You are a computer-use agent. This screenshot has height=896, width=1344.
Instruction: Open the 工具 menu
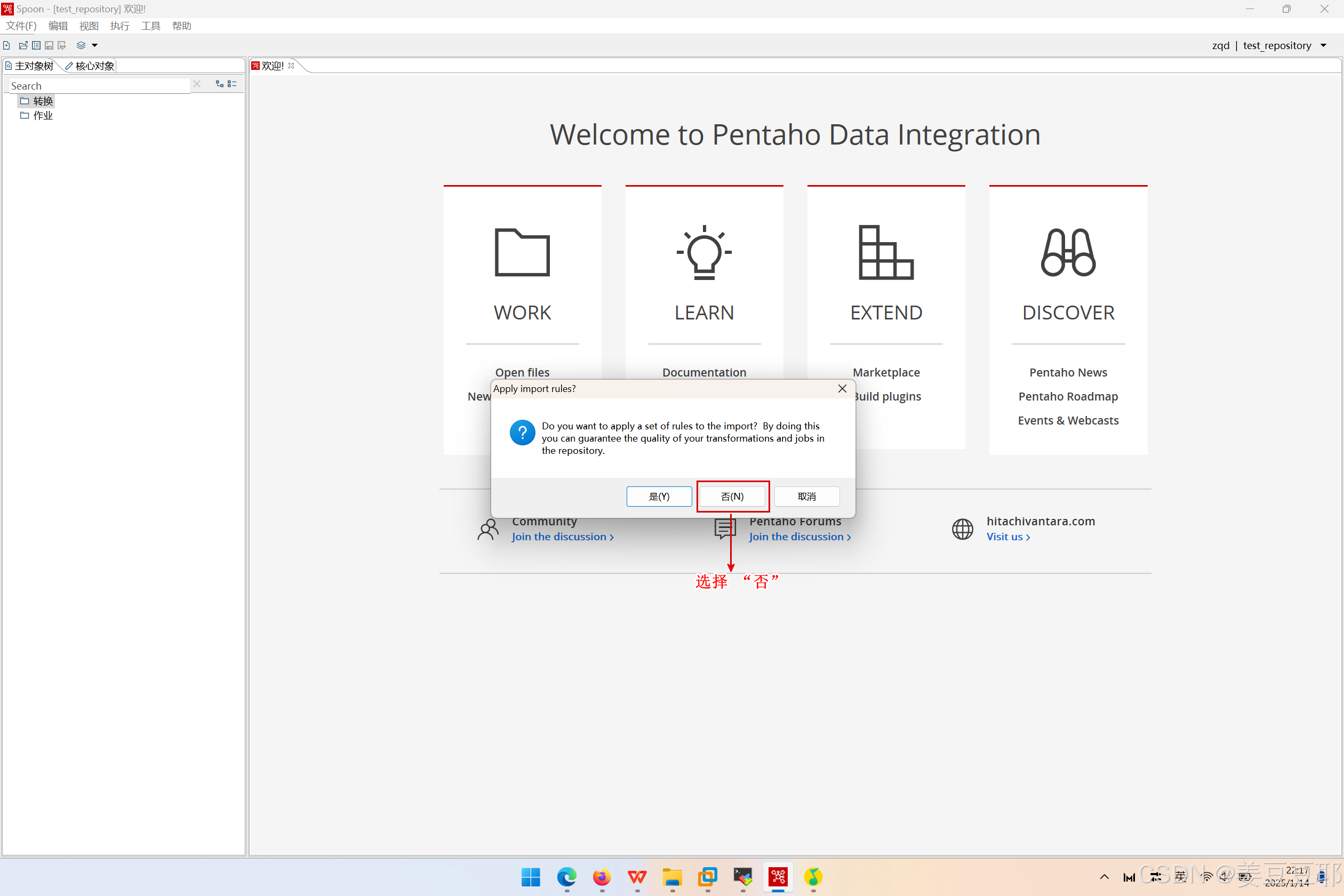click(x=151, y=26)
